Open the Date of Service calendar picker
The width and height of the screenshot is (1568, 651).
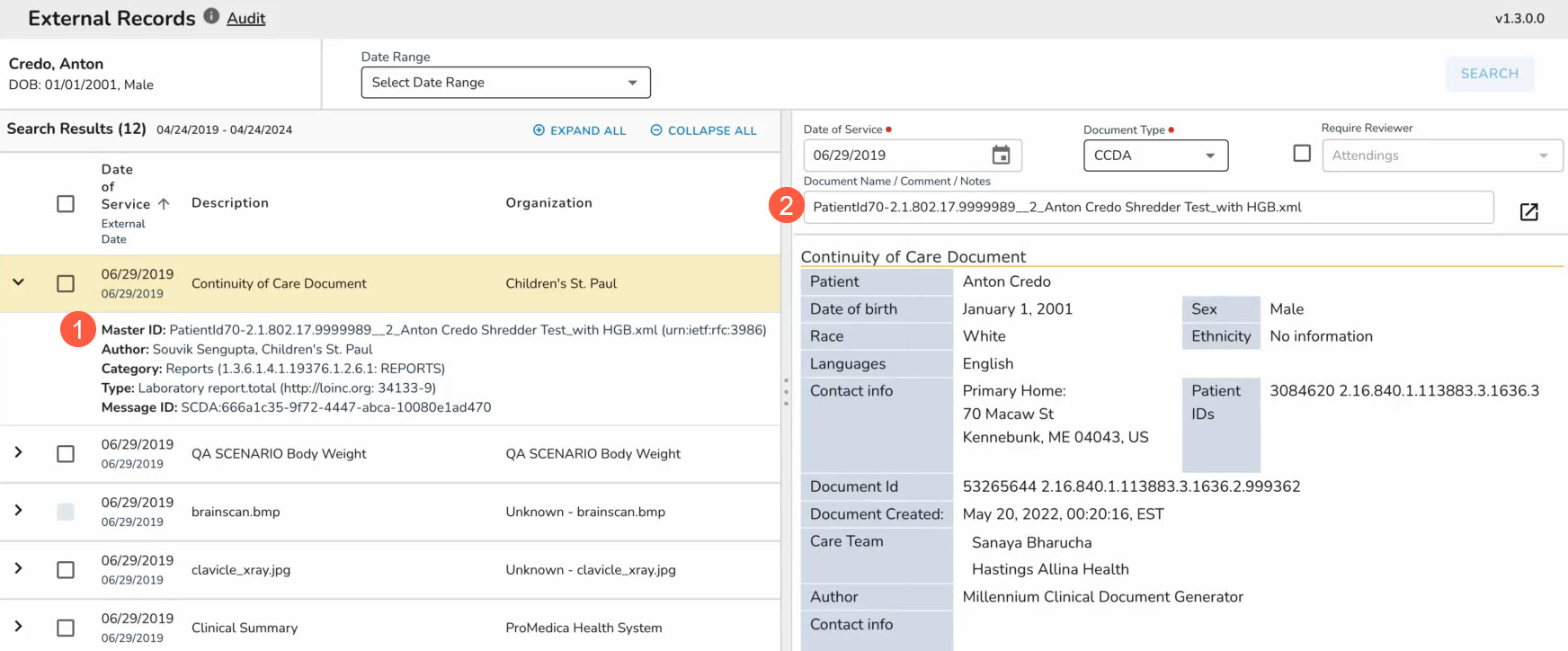click(1001, 156)
